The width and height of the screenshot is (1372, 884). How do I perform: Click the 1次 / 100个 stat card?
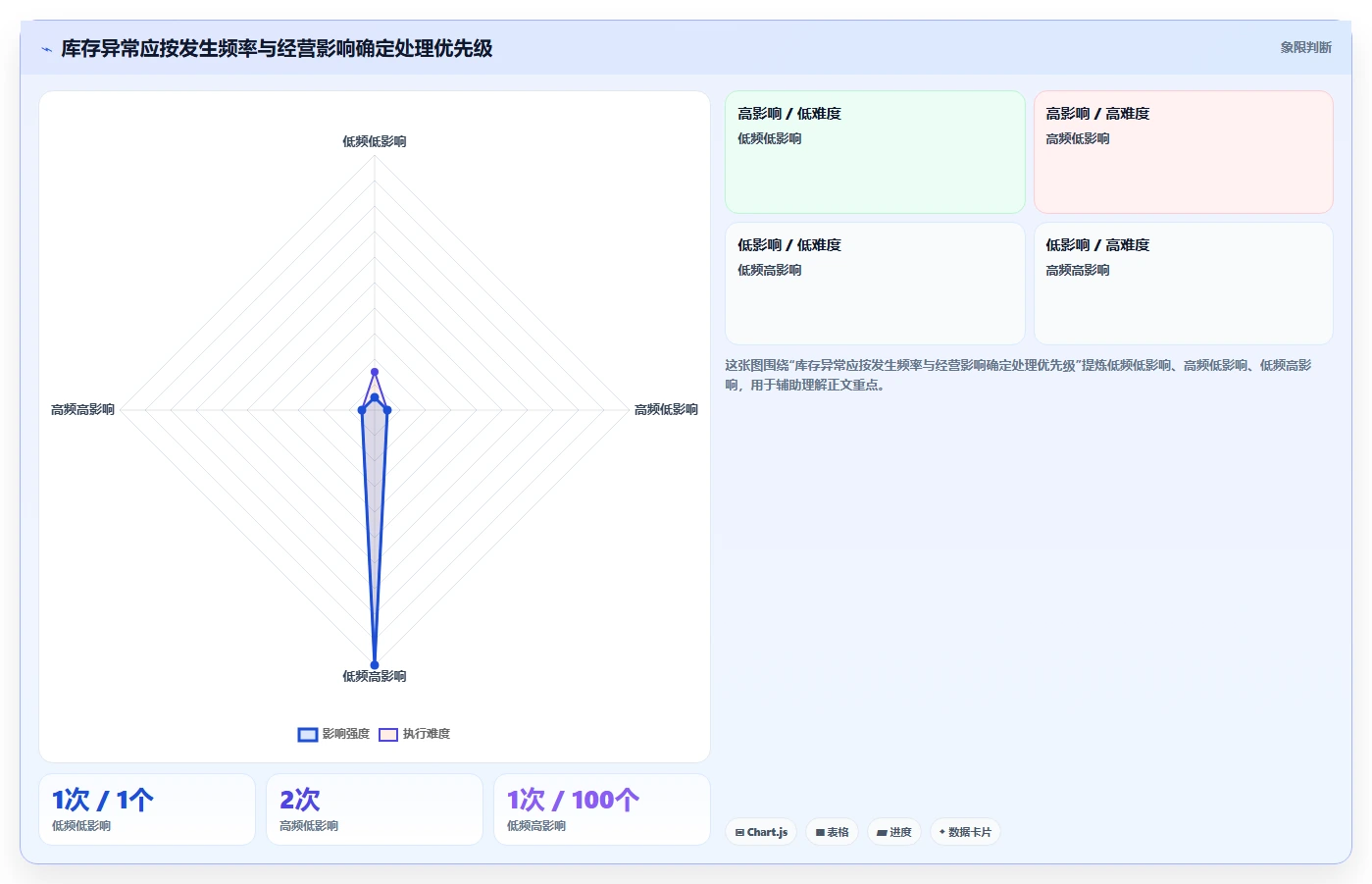[602, 809]
